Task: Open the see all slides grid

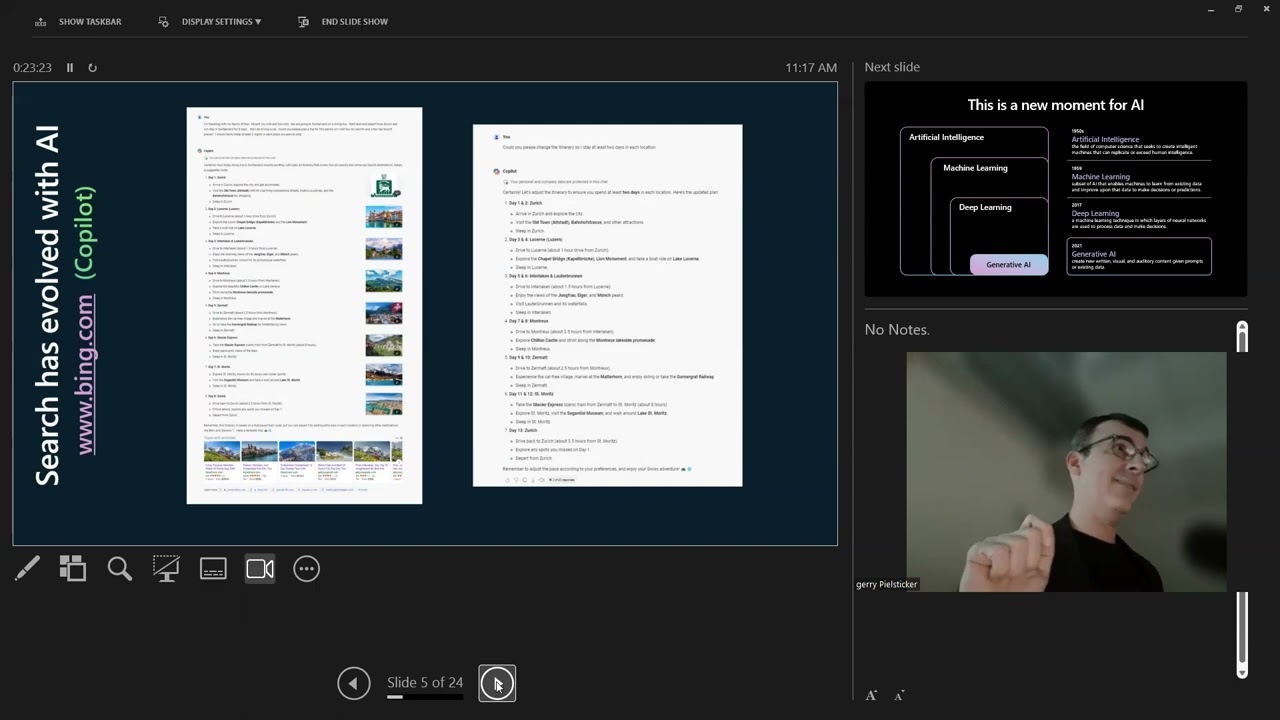Action: [73, 569]
